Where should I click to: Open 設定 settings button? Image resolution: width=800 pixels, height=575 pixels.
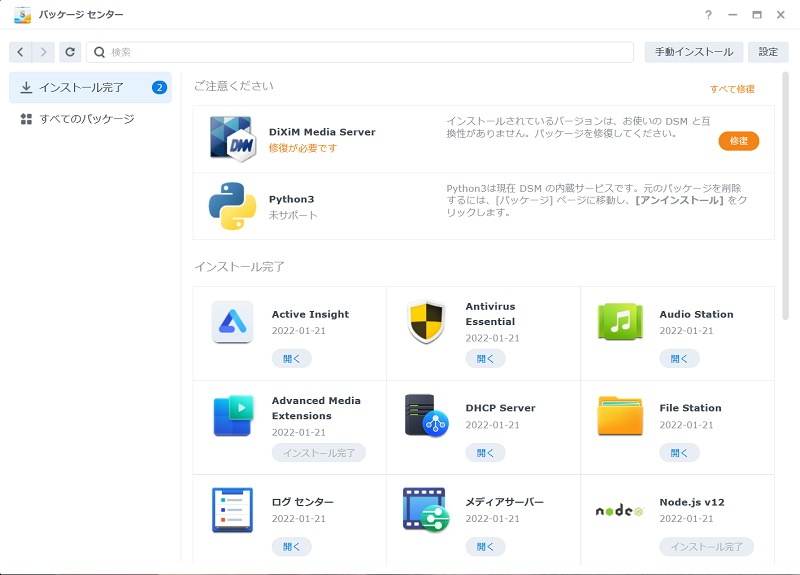coord(768,52)
